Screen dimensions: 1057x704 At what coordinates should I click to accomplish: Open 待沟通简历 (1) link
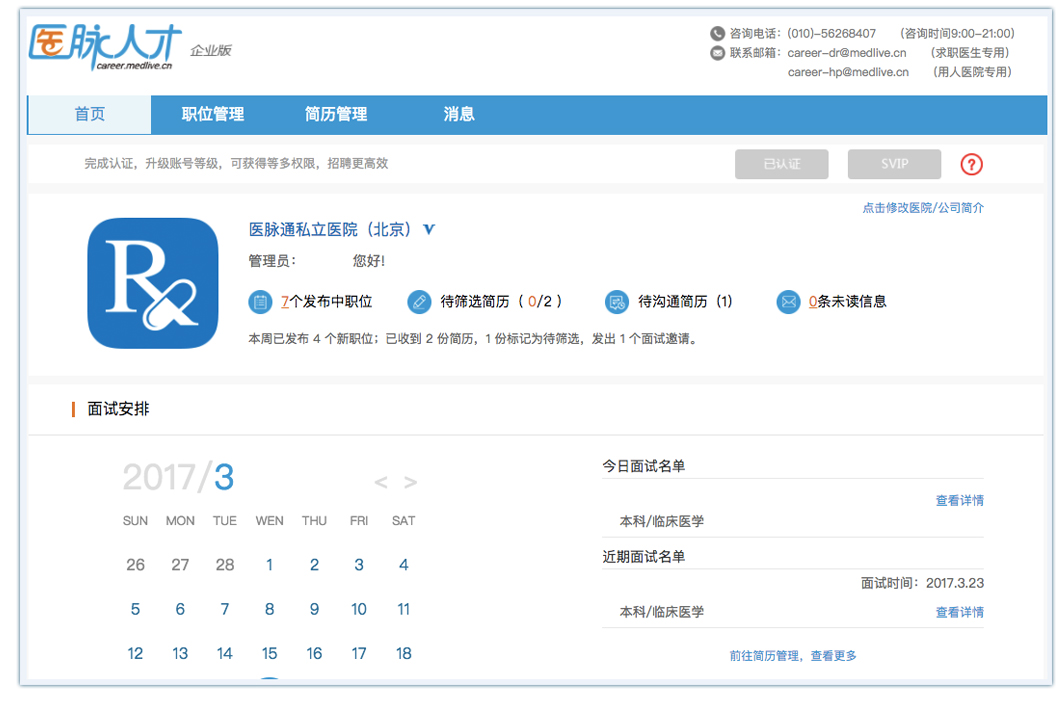click(x=685, y=301)
